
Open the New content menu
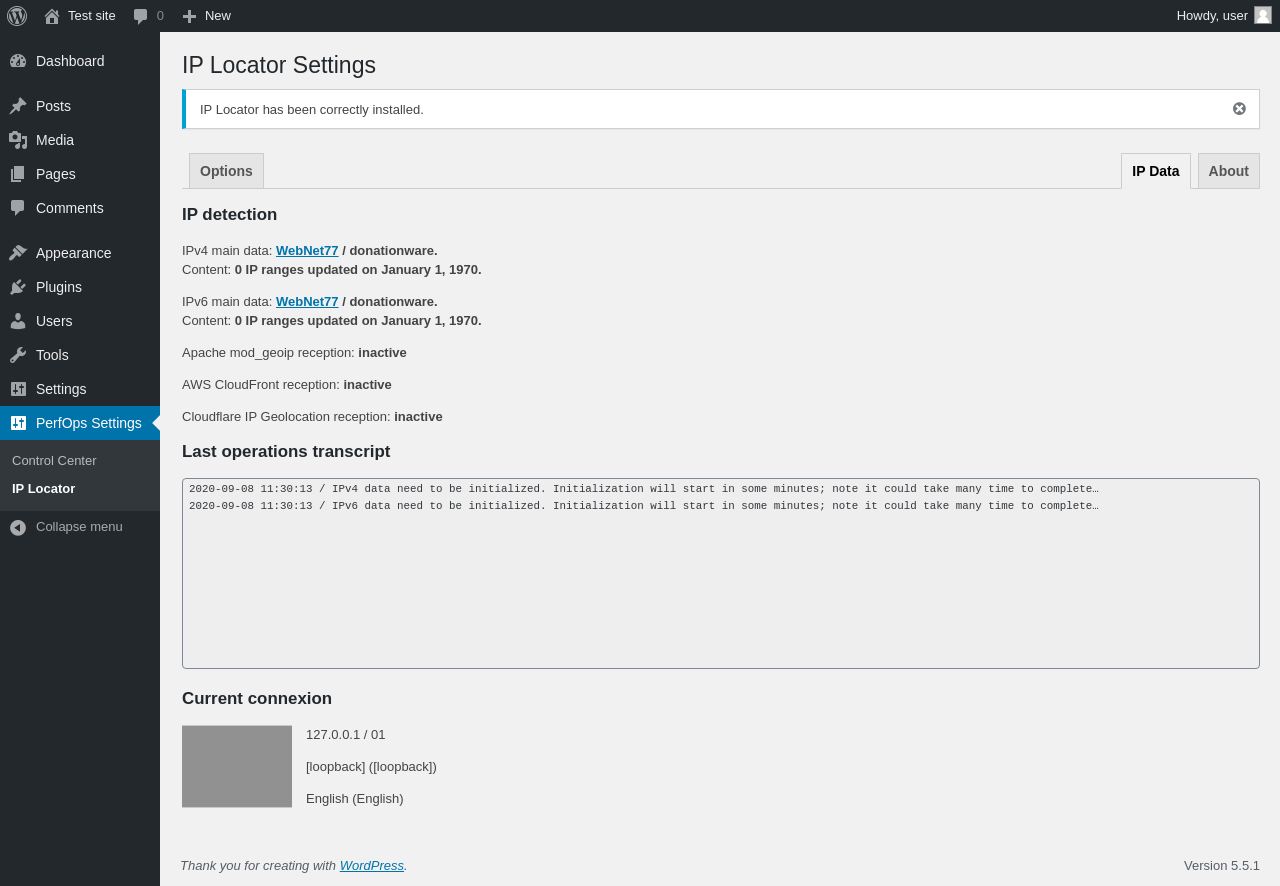click(x=207, y=16)
